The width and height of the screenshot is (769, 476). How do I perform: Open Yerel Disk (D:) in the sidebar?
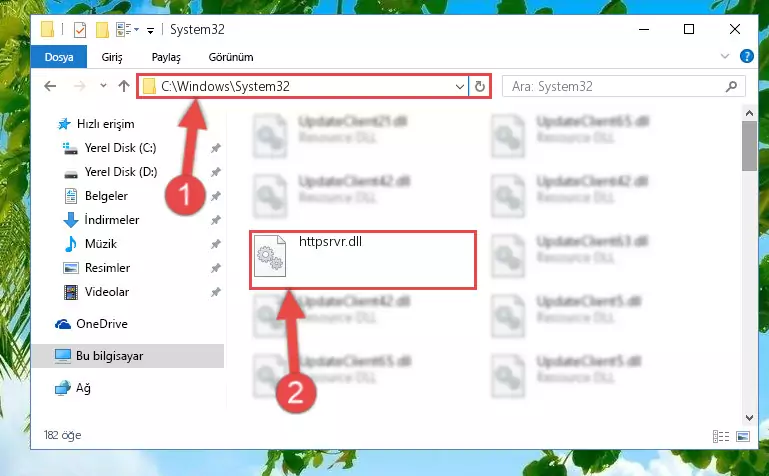[x=121, y=172]
